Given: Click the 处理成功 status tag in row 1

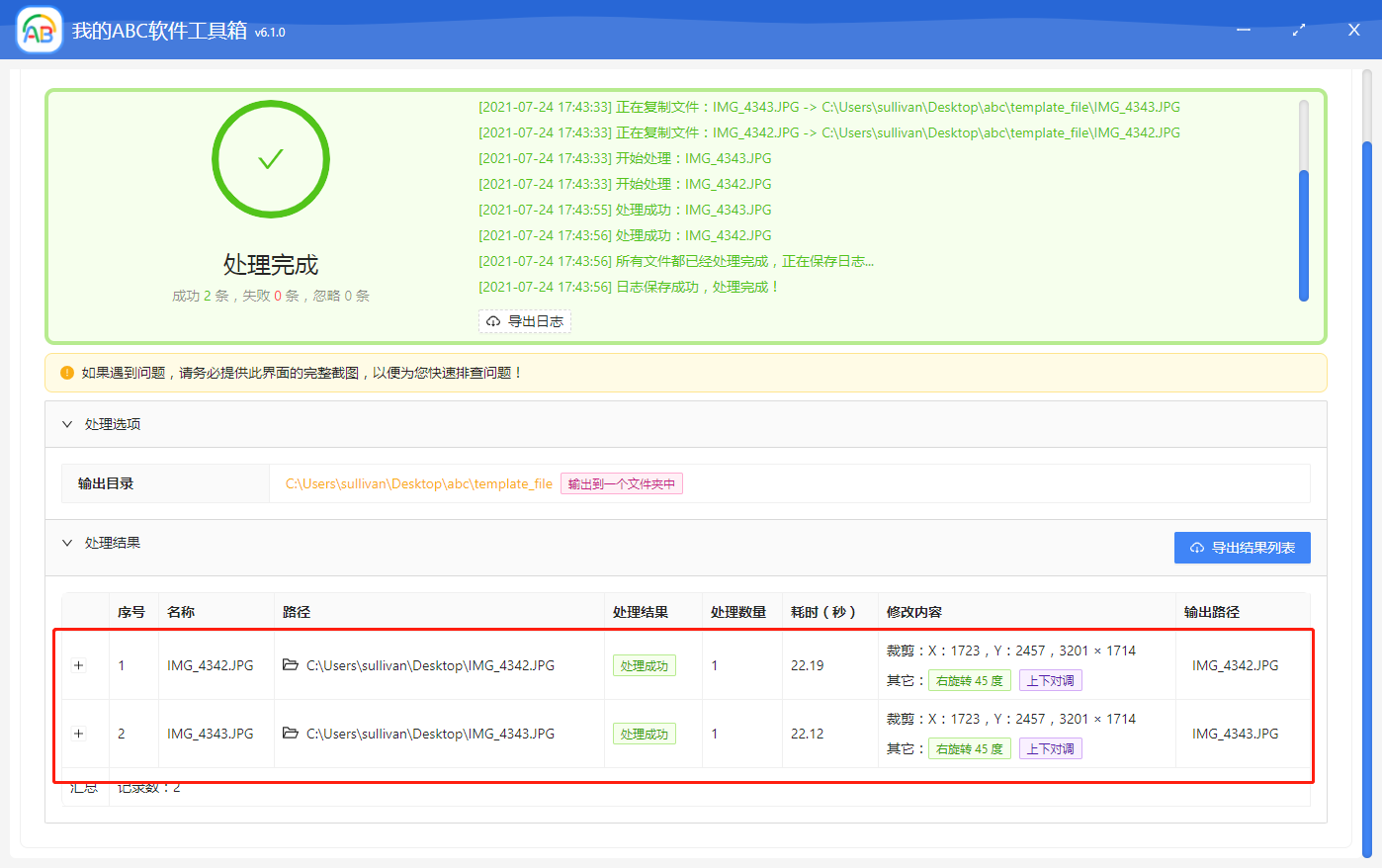Looking at the screenshot, I should coord(644,666).
